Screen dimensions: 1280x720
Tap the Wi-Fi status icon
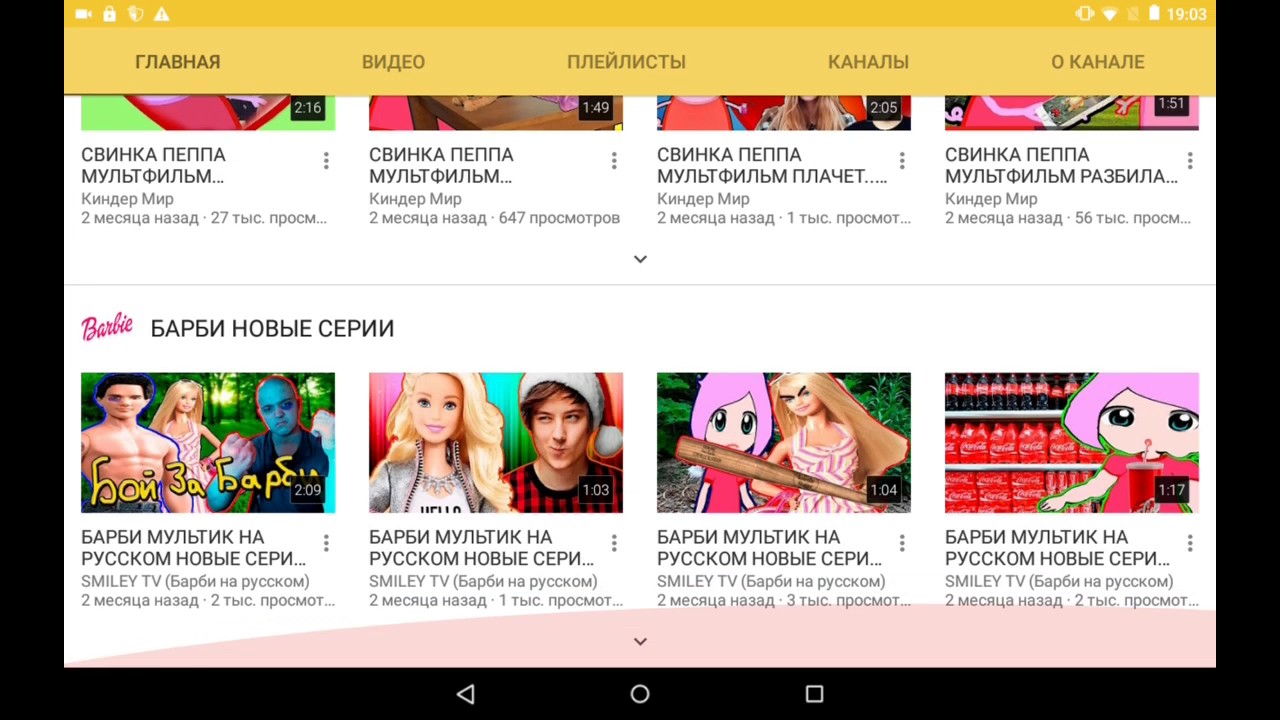click(1110, 14)
